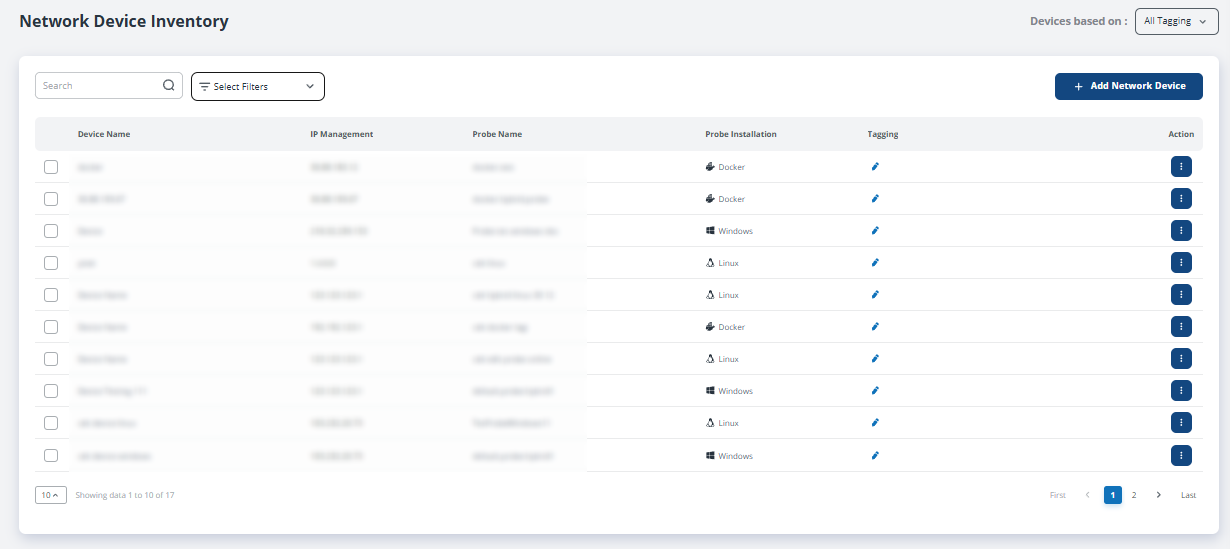Click the Docker icon in the first row
The height and width of the screenshot is (549, 1230).
(710, 167)
